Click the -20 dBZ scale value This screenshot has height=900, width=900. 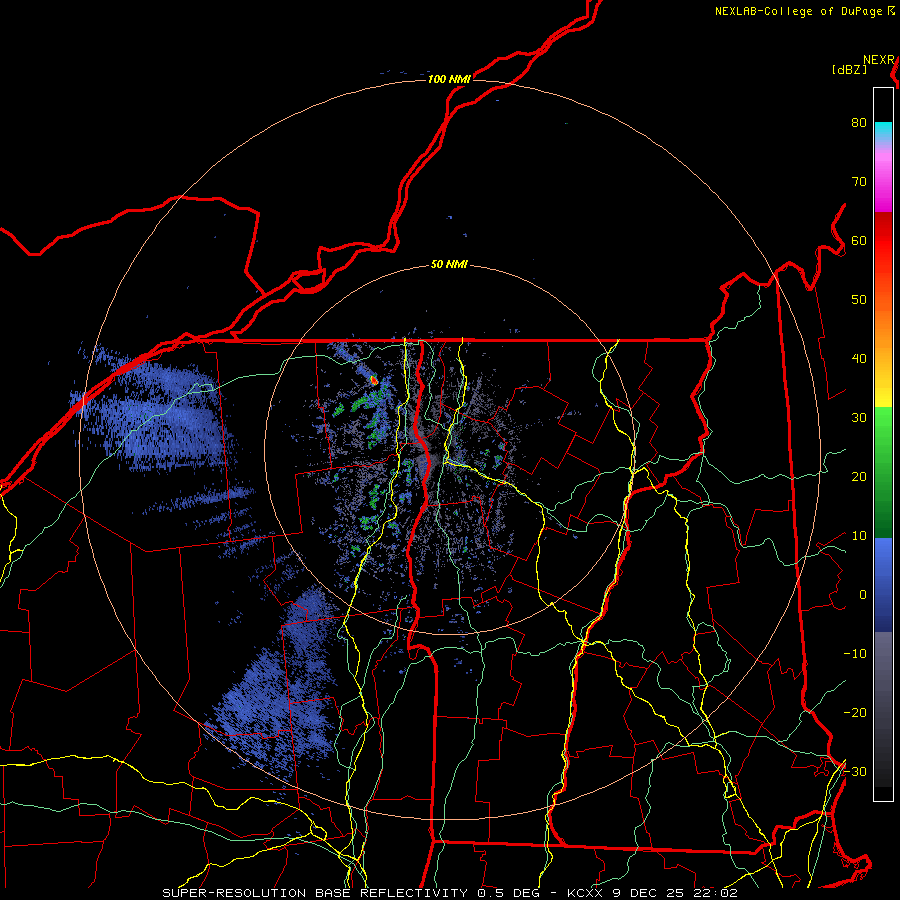(x=855, y=713)
